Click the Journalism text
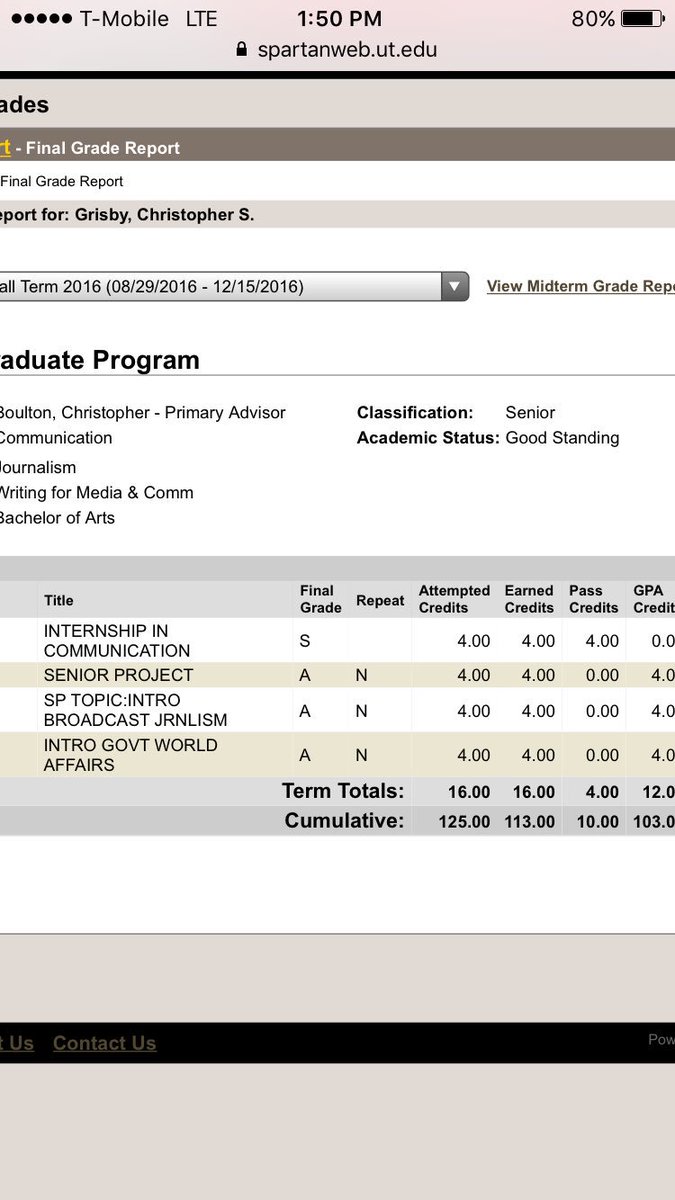This screenshot has height=1200, width=675. tap(38, 467)
